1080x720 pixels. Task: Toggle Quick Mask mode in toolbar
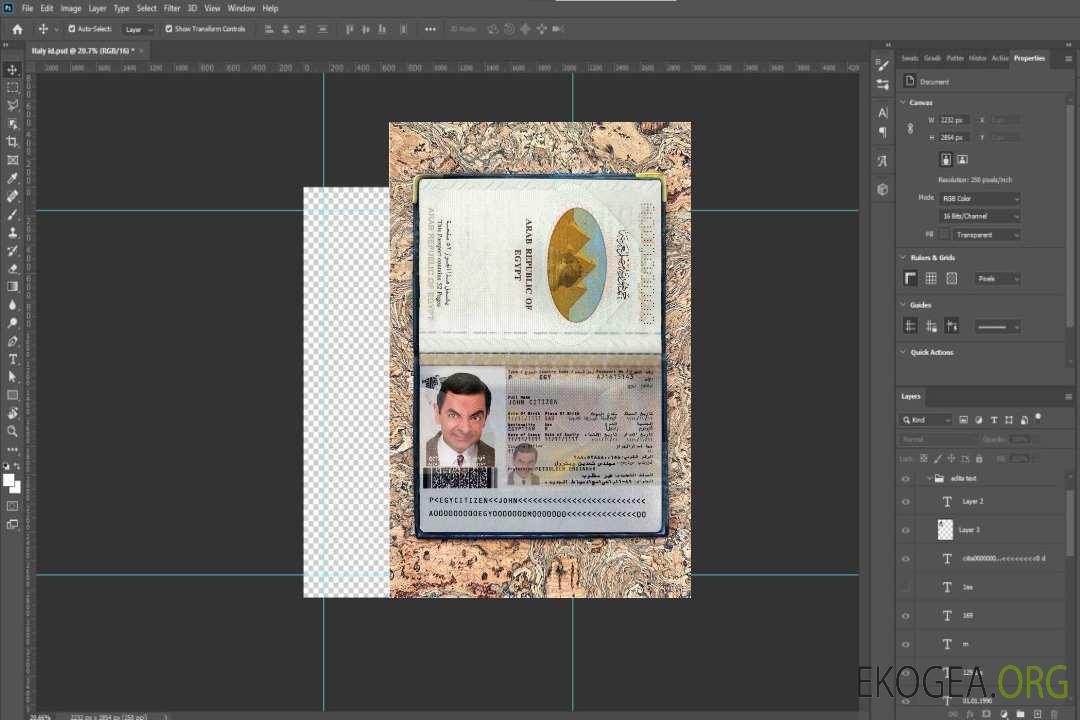coord(12,506)
